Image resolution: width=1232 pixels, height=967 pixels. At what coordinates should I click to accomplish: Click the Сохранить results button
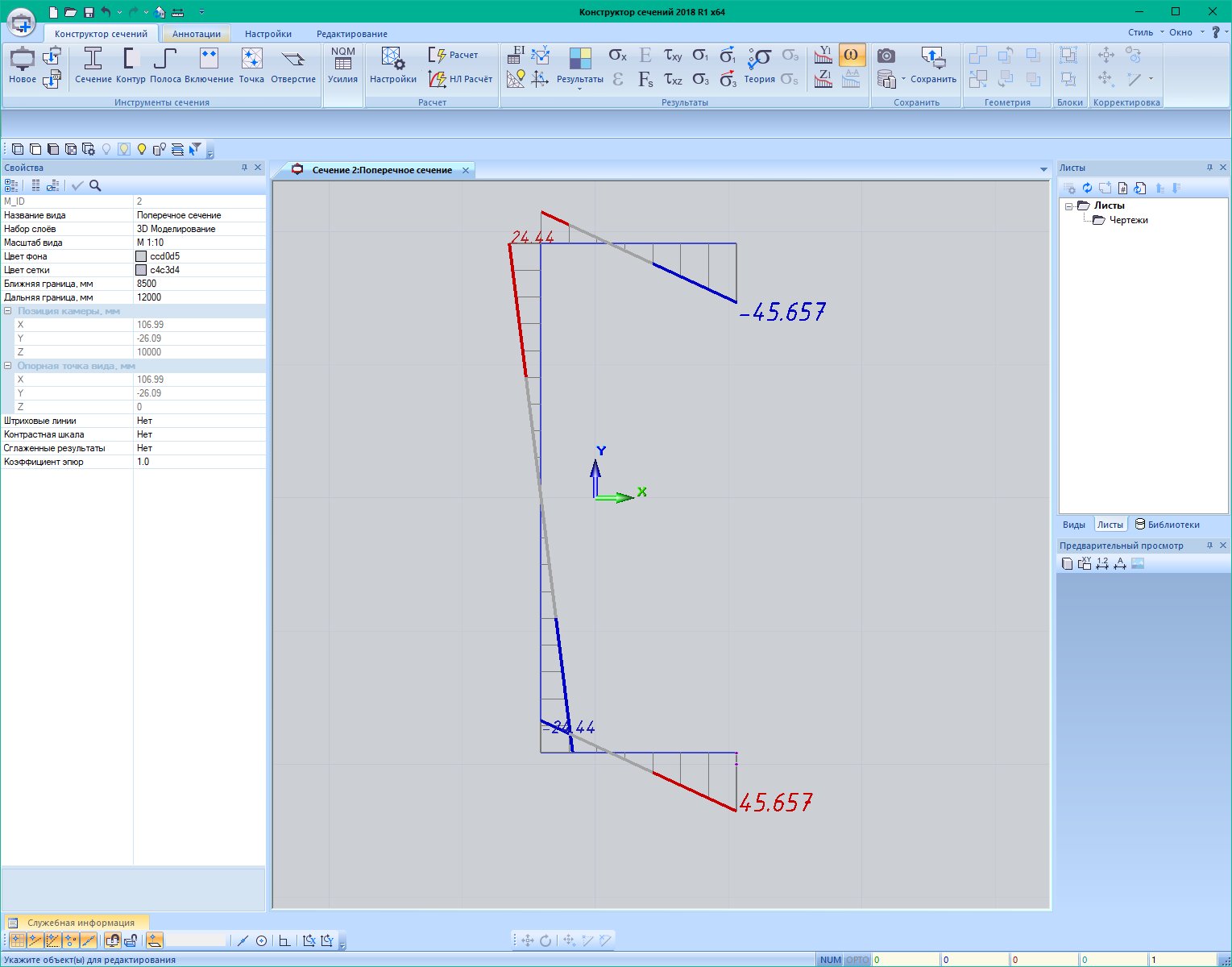pyautogui.click(x=933, y=65)
